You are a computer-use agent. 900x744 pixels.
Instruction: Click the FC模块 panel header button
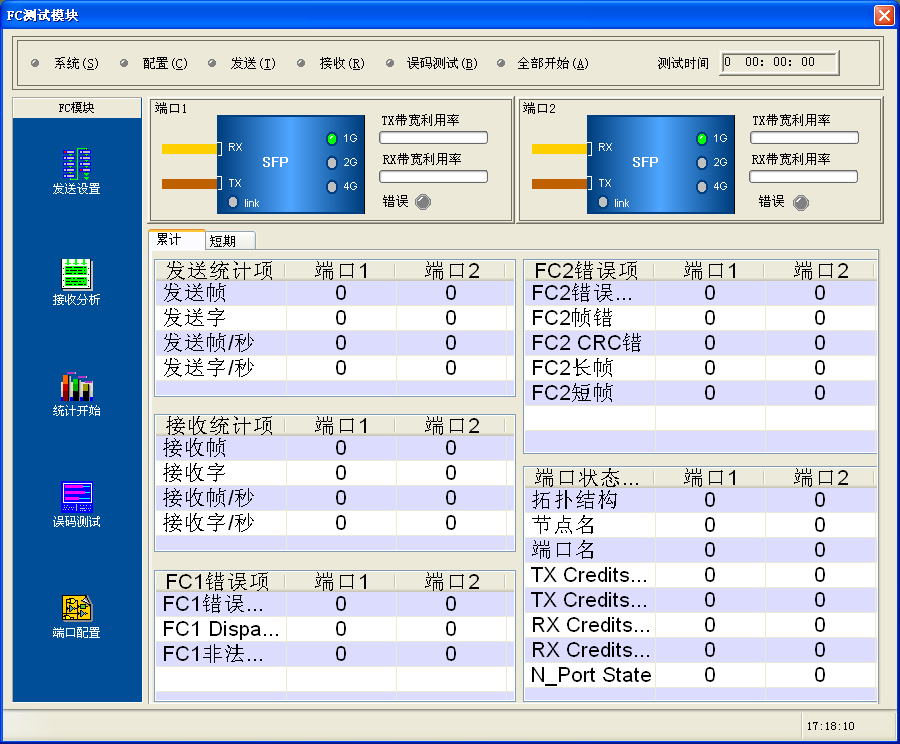[x=77, y=107]
